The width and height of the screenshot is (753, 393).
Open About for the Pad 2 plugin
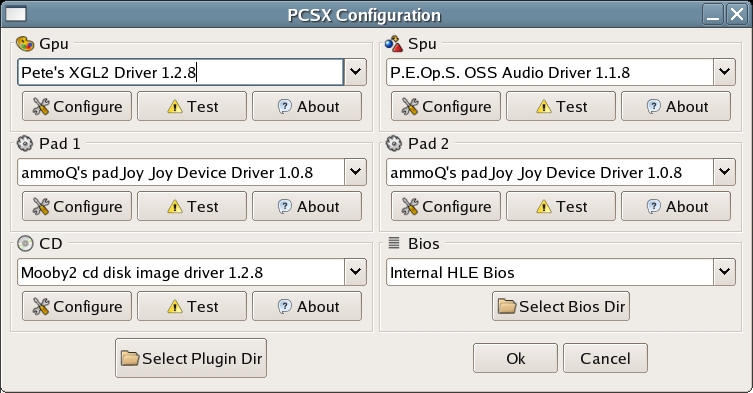[676, 206]
